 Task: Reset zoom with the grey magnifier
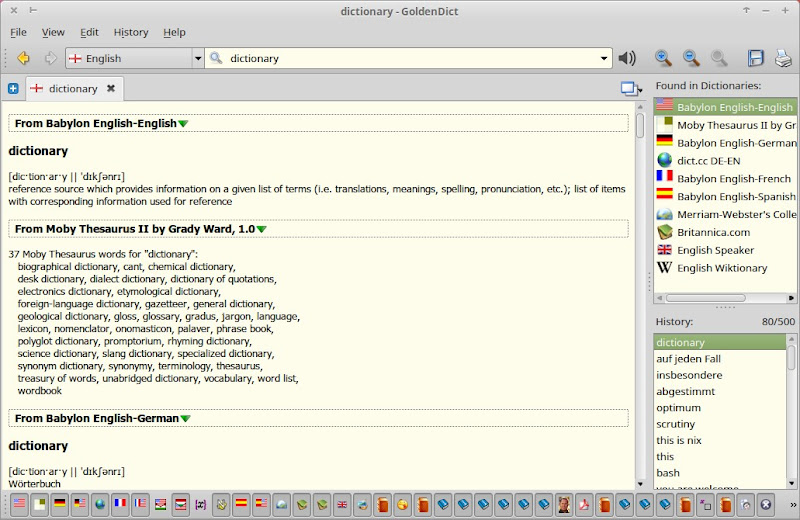719,58
